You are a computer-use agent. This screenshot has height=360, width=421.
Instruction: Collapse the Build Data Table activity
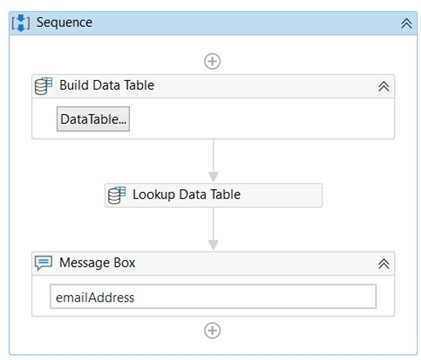pyautogui.click(x=384, y=86)
